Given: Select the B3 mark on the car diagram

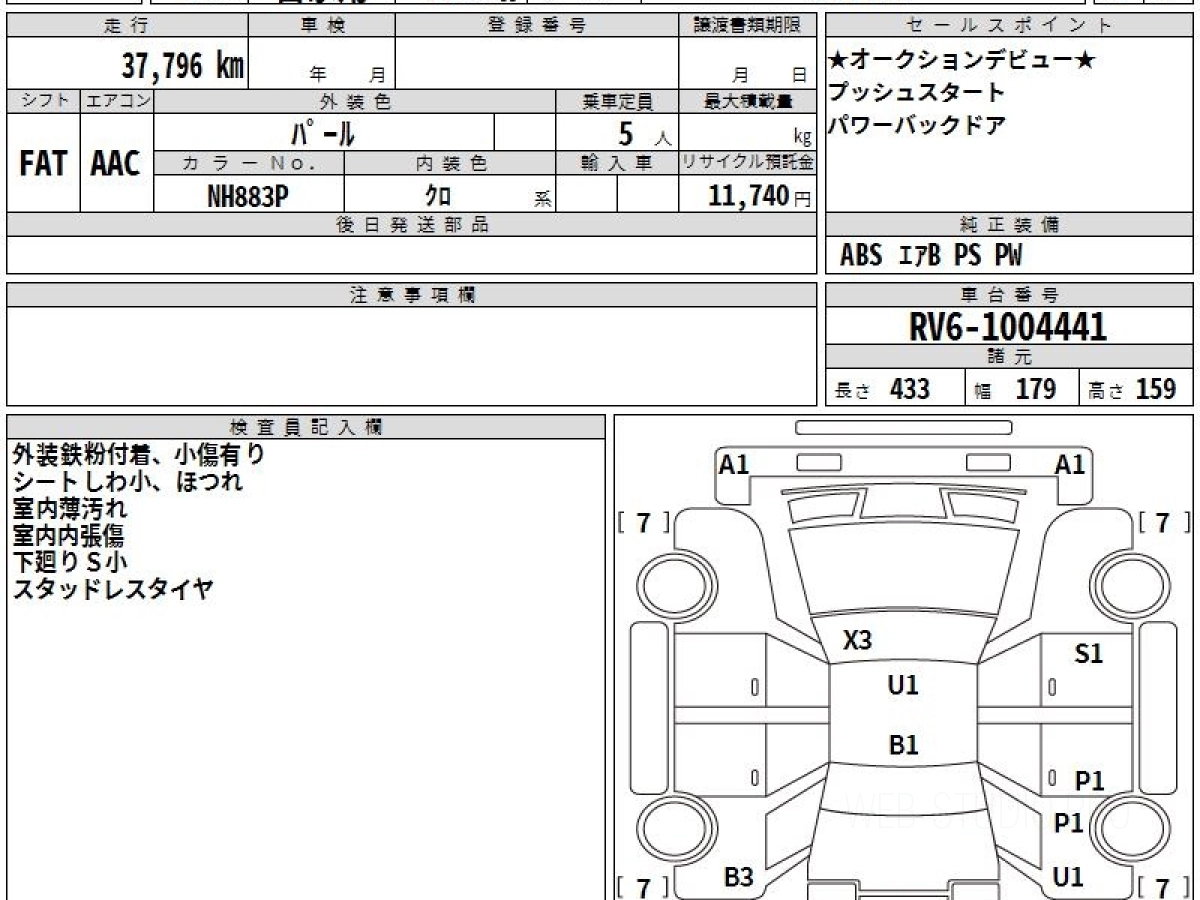Looking at the screenshot, I should pos(738,877).
